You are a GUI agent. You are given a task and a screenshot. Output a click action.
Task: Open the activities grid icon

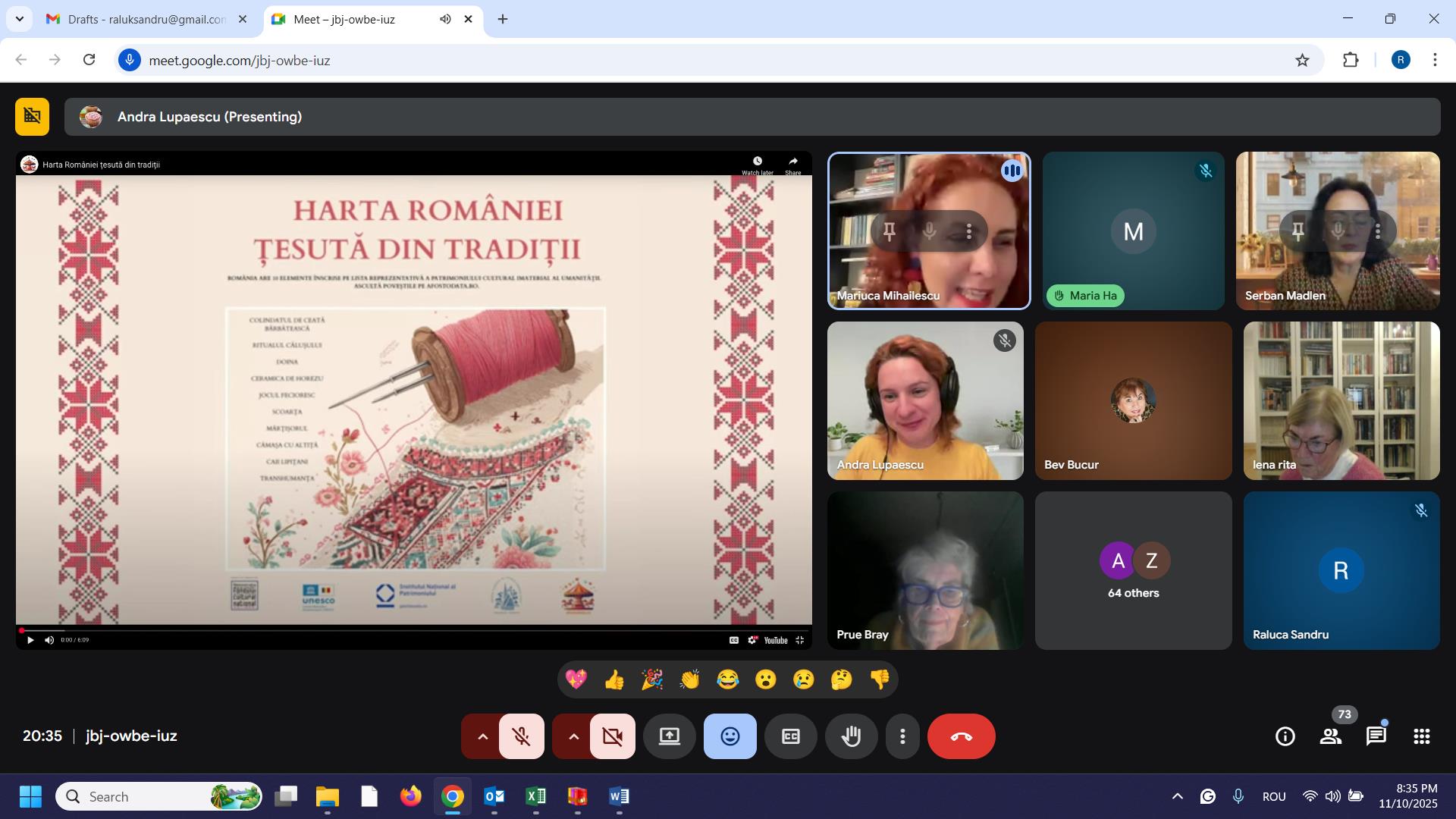1421,736
